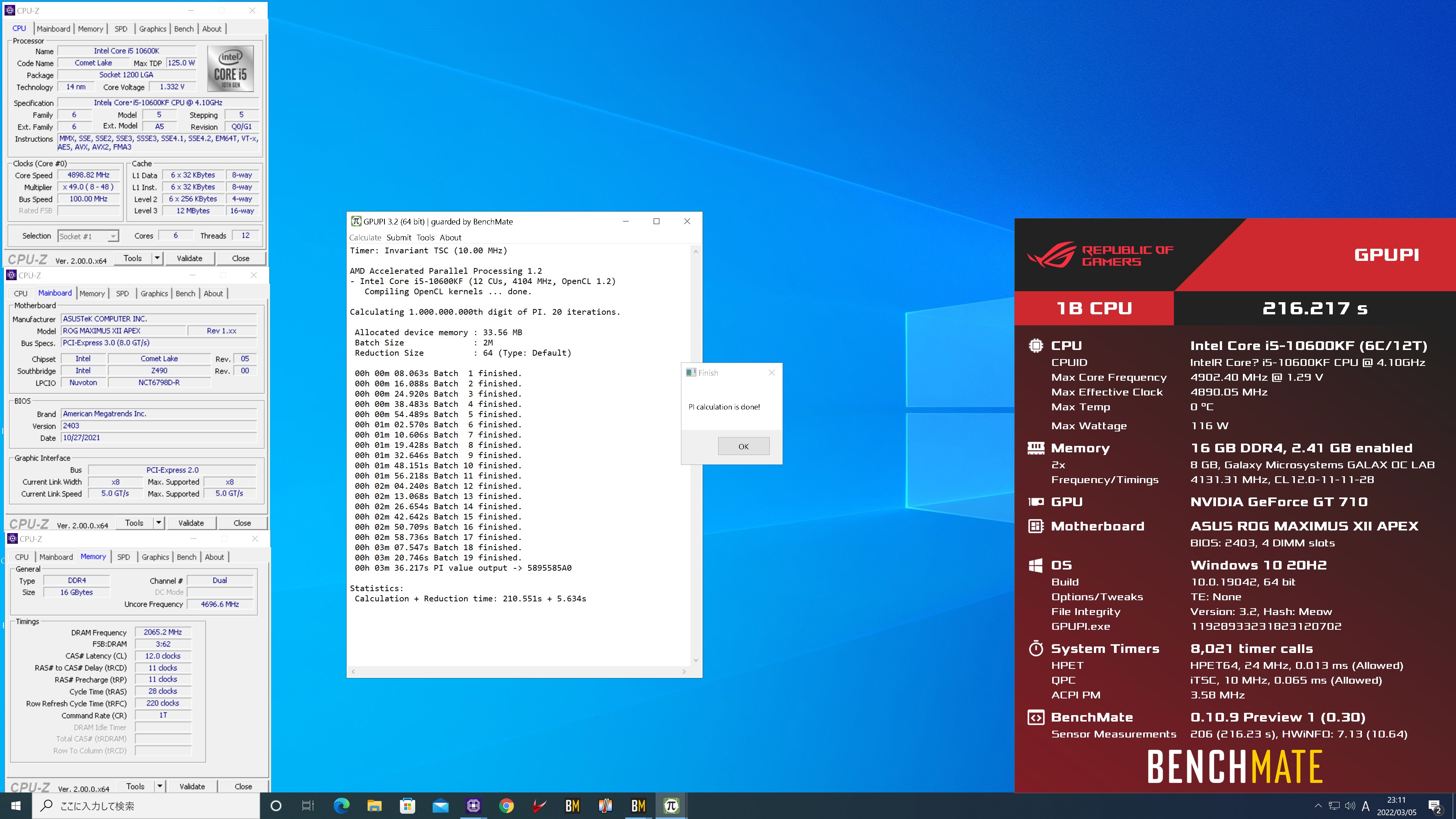This screenshot has height=819, width=1456.
Task: Select the GPUPI pi icon in taskbar
Action: tap(671, 805)
